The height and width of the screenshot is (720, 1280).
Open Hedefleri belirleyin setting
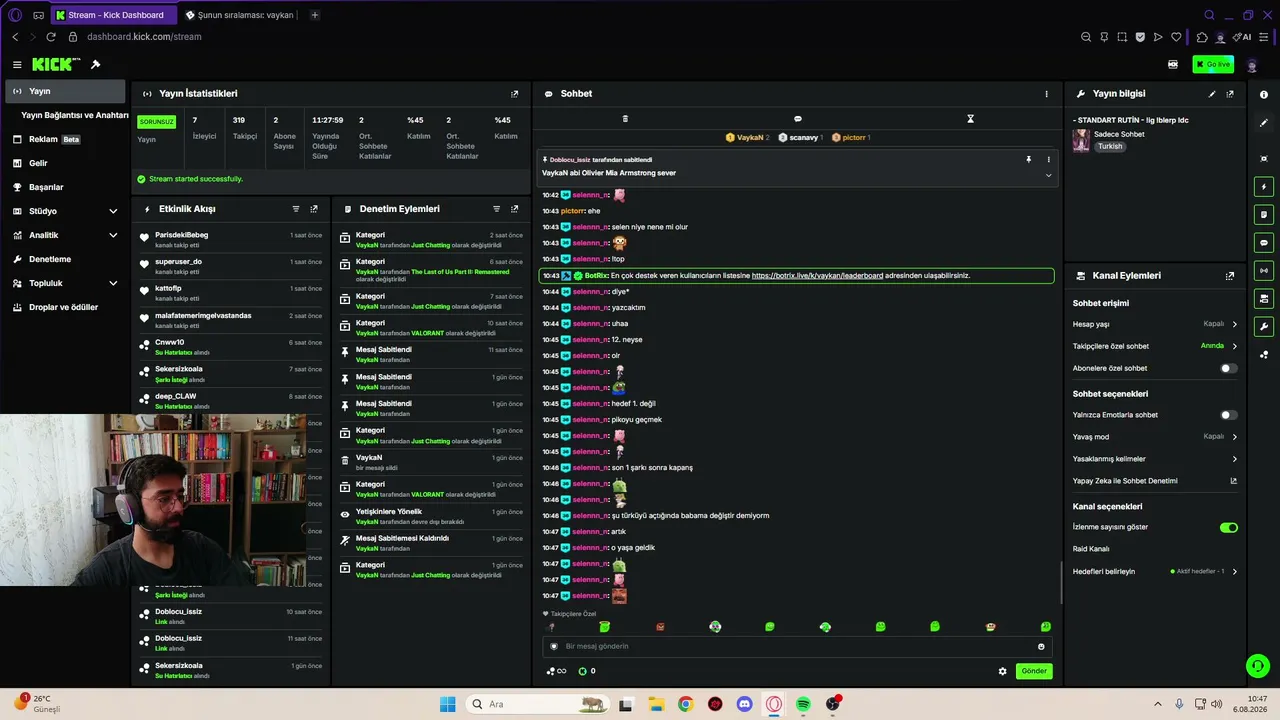1155,572
